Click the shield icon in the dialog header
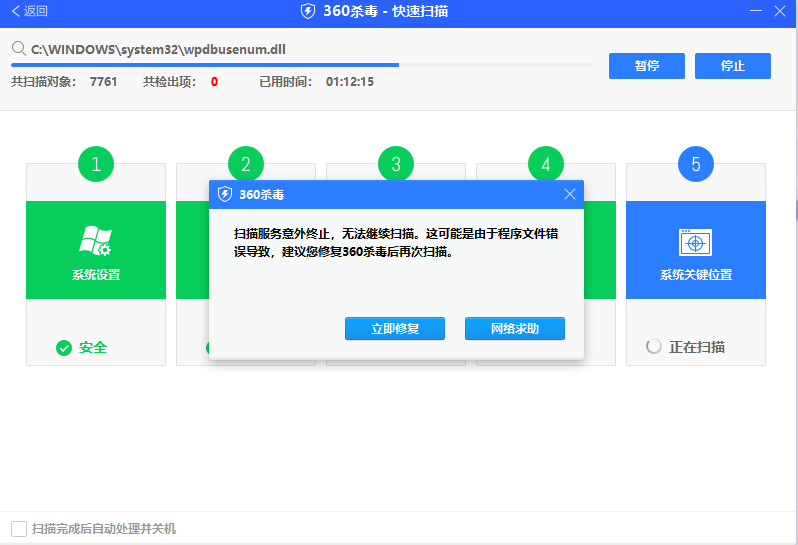The height and width of the screenshot is (545, 798). tap(226, 194)
